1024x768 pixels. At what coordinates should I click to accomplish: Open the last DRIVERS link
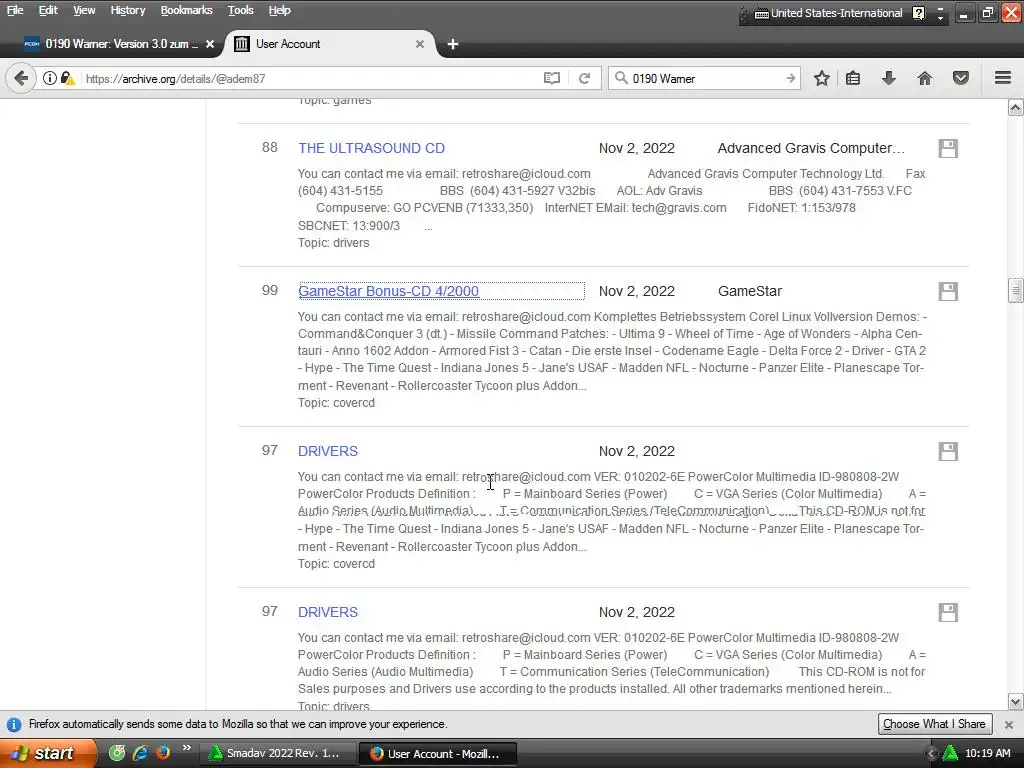click(x=328, y=612)
